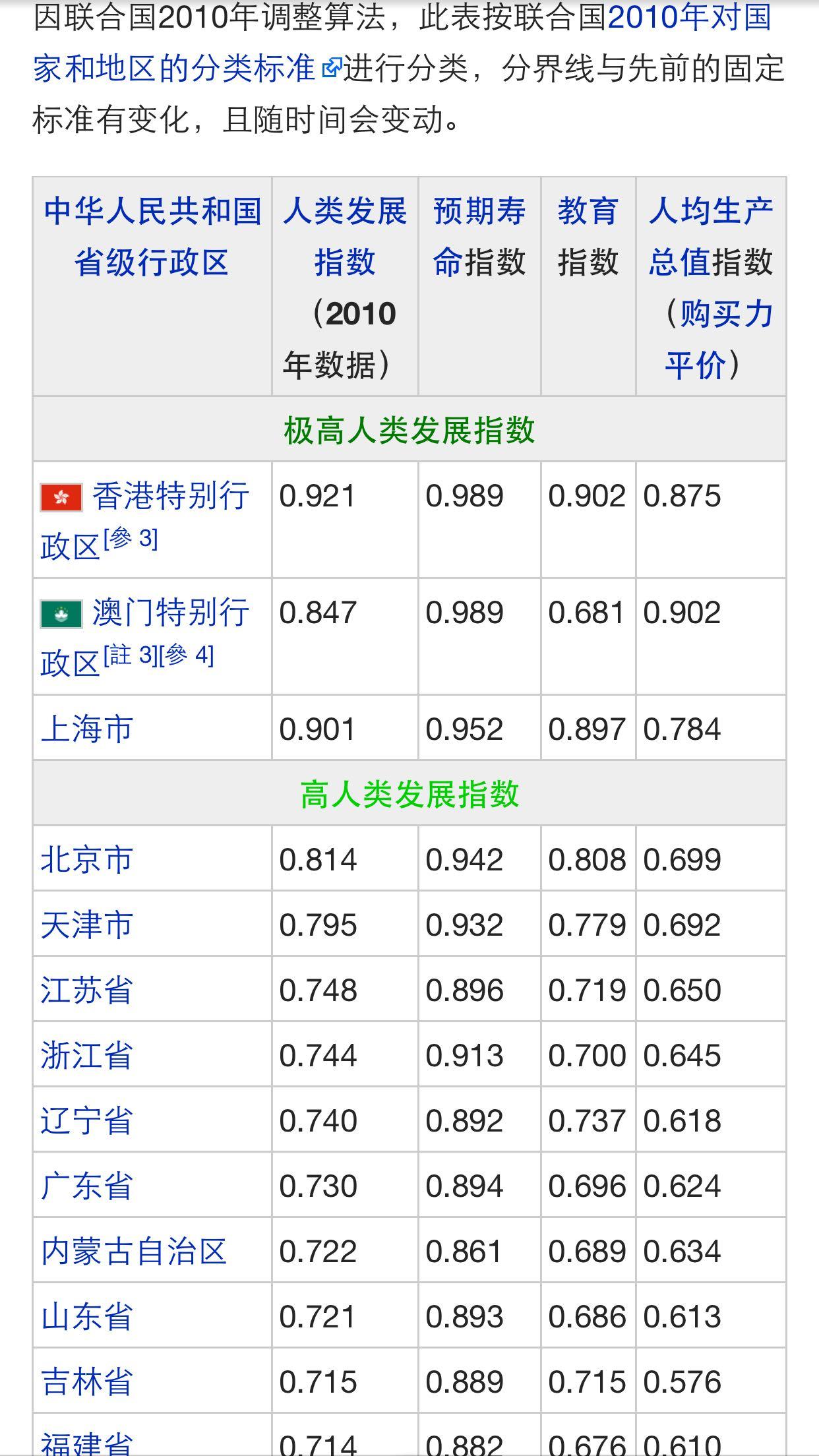Click the Hong Kong flag icon
This screenshot has width=819, height=1456.
[61, 497]
